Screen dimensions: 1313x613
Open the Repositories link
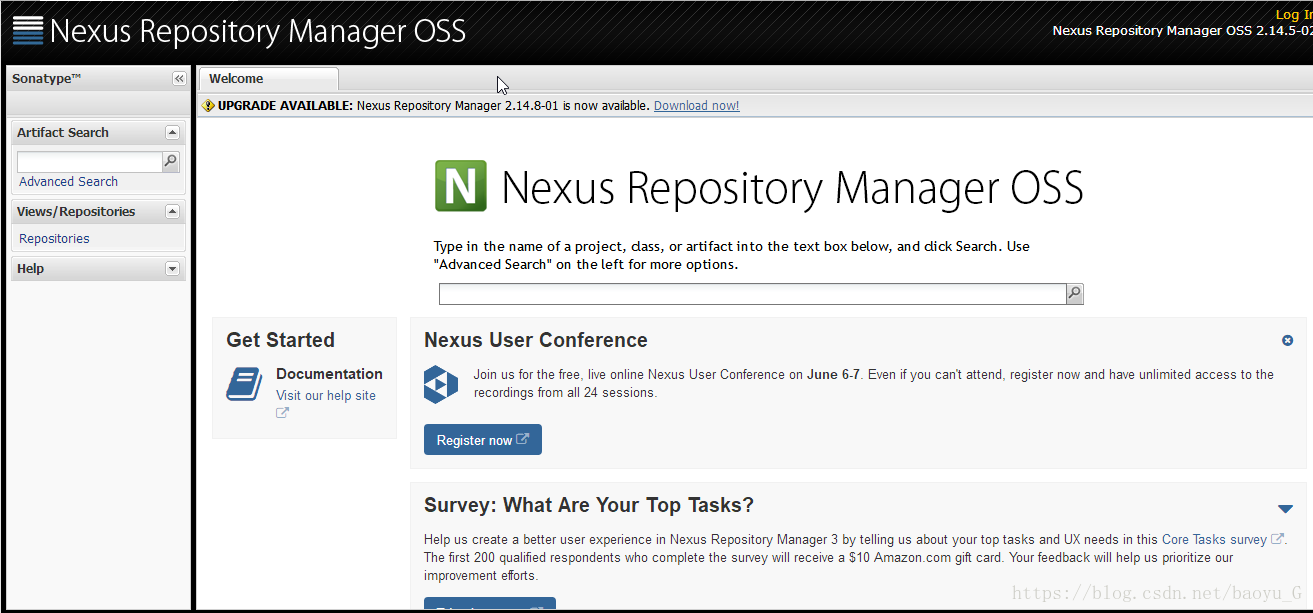(x=54, y=239)
